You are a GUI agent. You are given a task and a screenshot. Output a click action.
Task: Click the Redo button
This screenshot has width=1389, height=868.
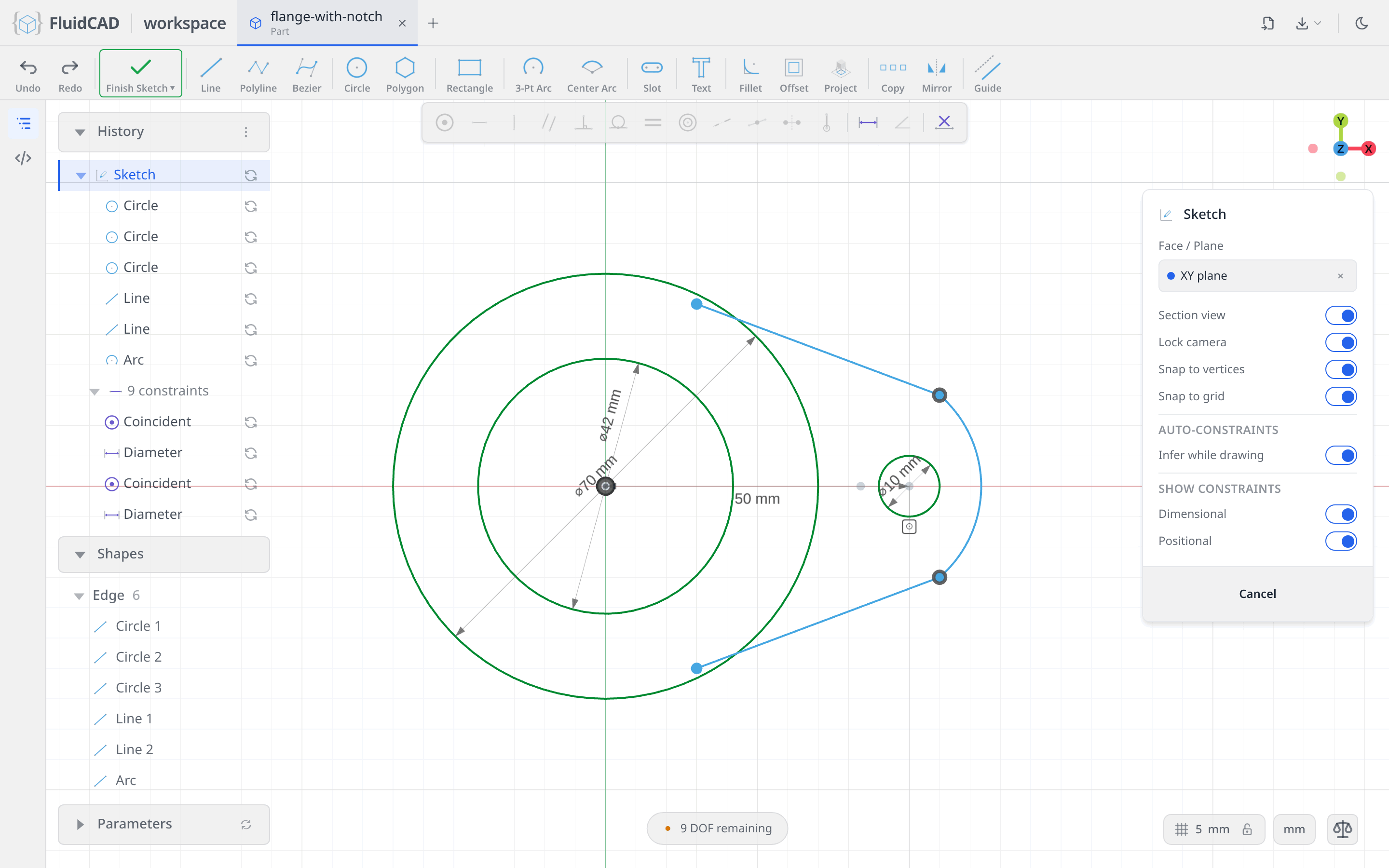(70, 75)
